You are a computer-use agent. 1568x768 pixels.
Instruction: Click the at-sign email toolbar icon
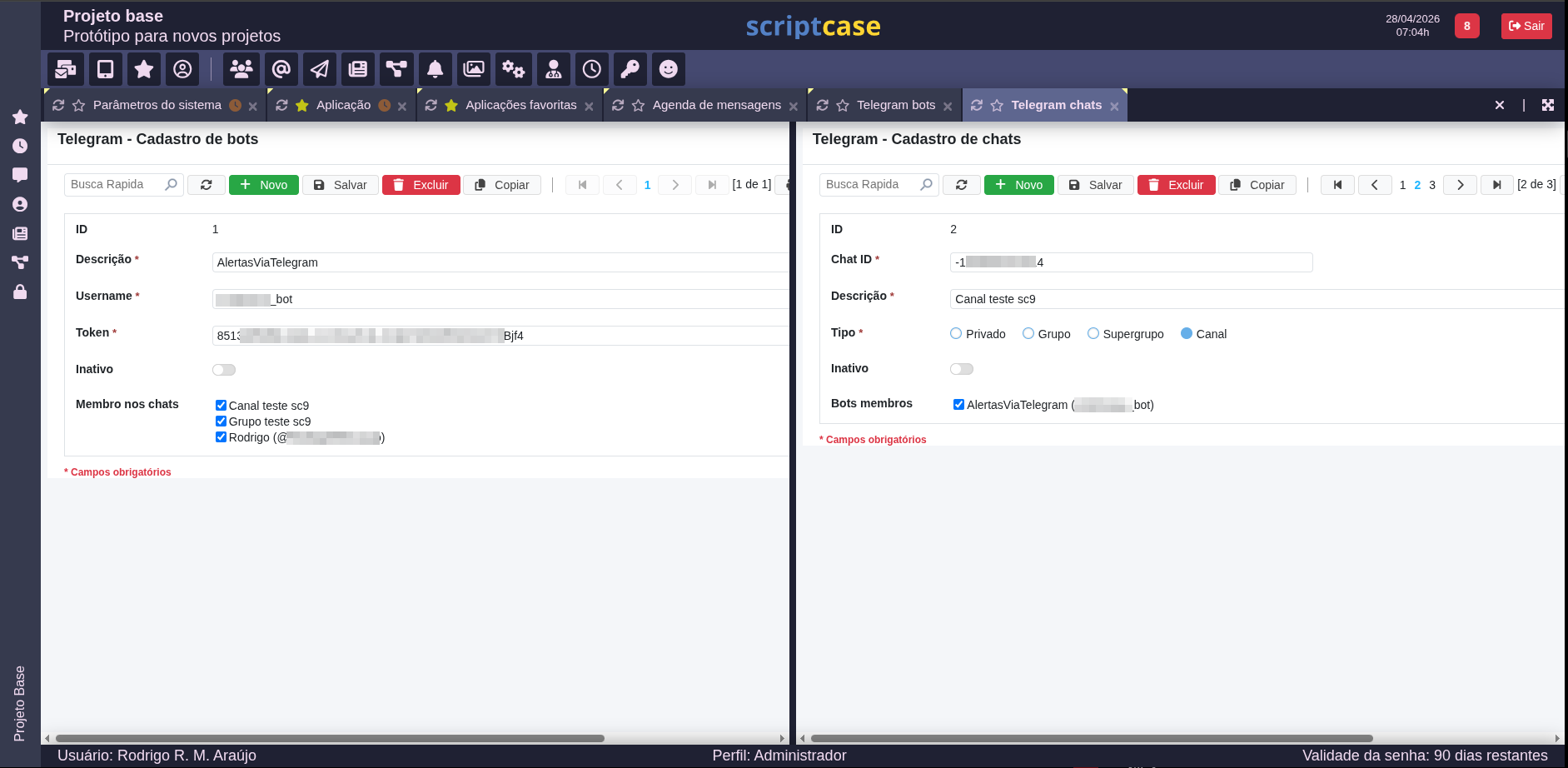(x=281, y=69)
